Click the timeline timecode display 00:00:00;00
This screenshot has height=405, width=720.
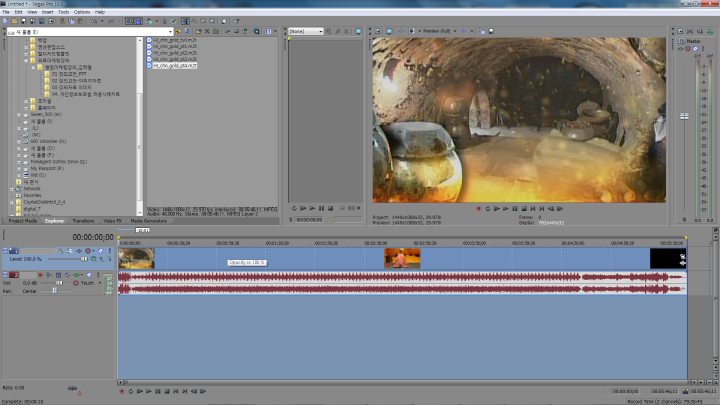coord(93,237)
